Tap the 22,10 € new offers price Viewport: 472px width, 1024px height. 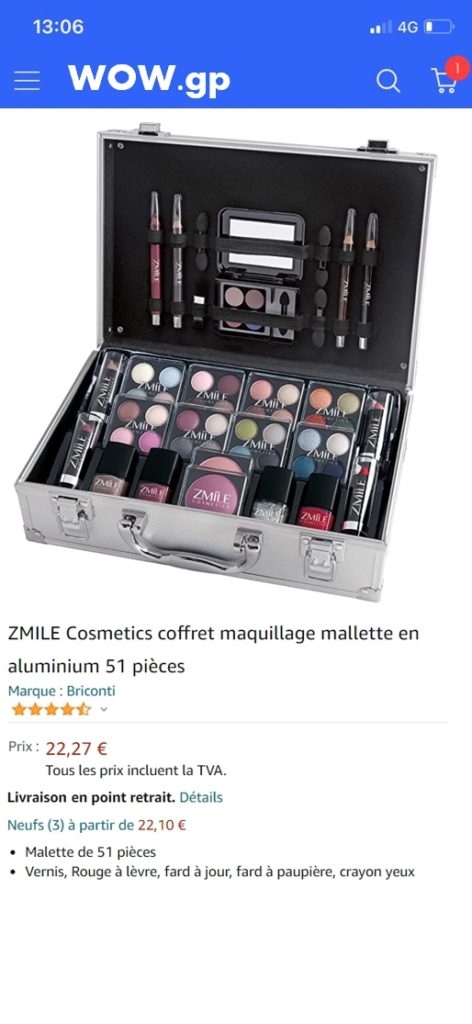point(162,825)
